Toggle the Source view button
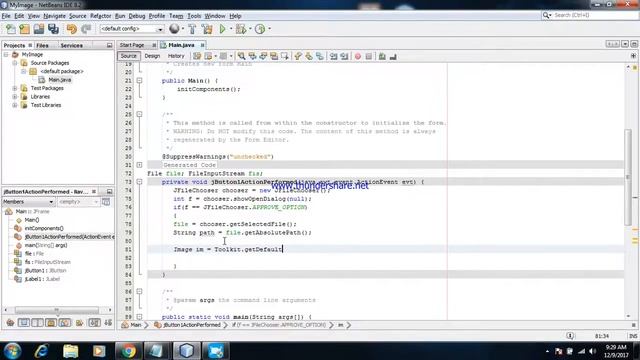This screenshot has height=360, width=640. [129, 56]
